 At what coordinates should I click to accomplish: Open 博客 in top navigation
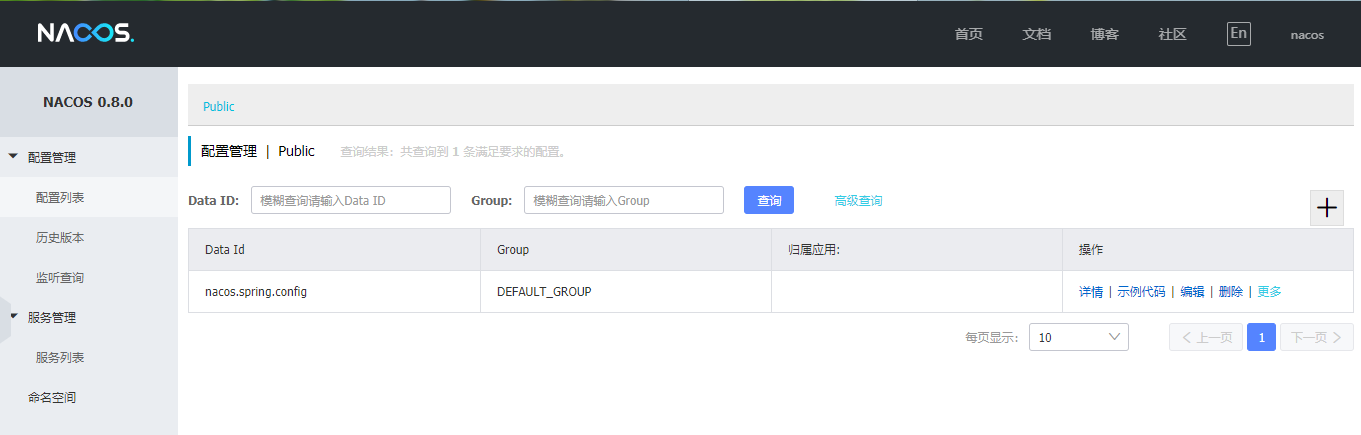pos(1105,34)
